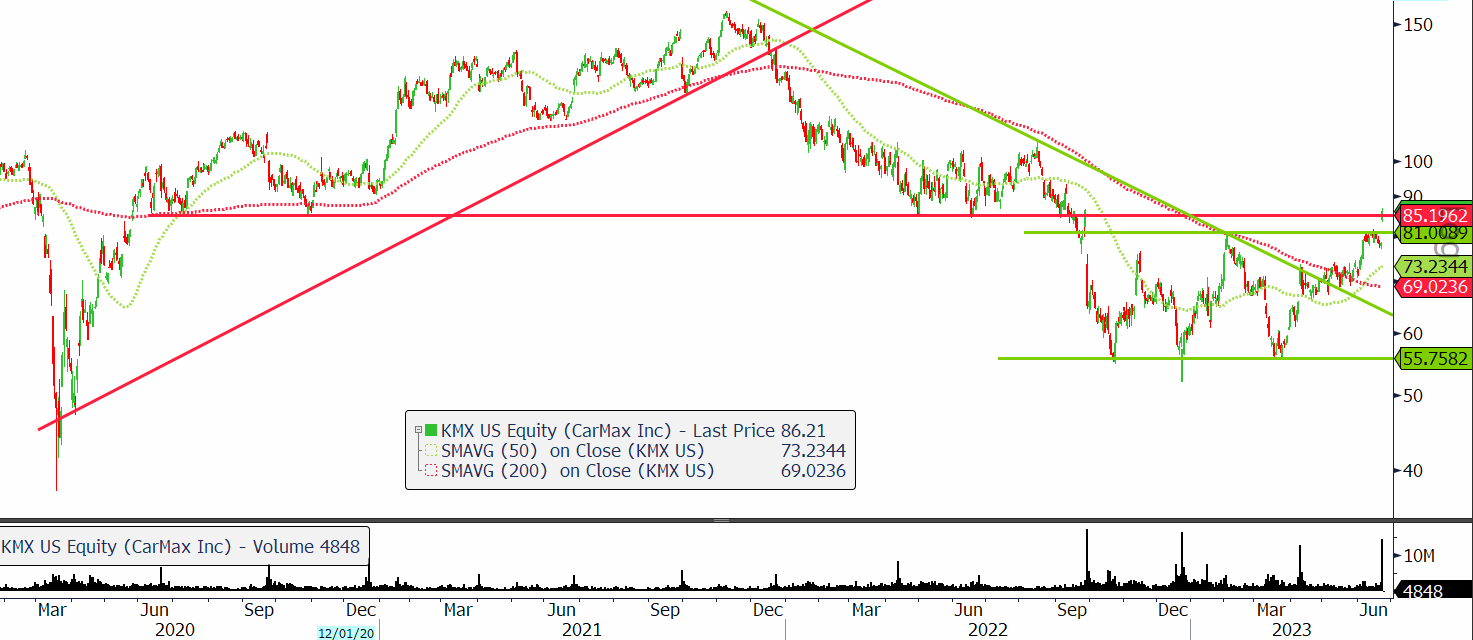This screenshot has height=640, width=1473.
Task: Click the green 55.7582 support level label
Action: 1434,358
